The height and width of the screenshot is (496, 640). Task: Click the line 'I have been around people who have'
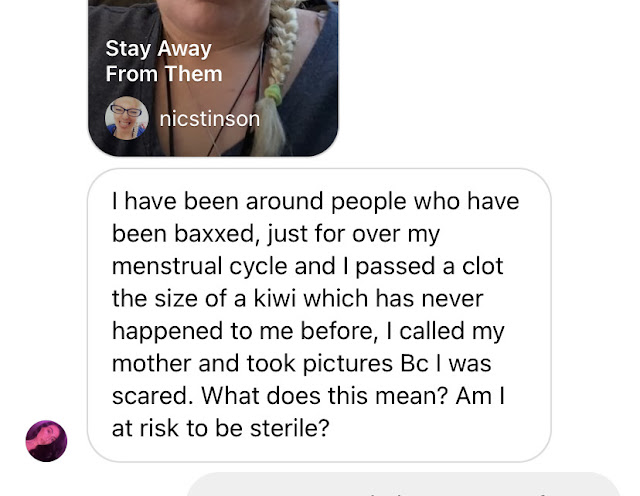316,202
